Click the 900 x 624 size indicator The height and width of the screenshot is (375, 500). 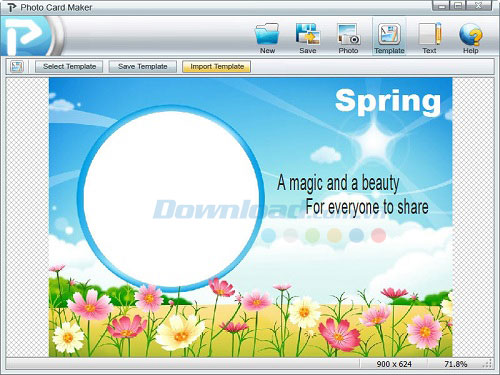click(x=394, y=364)
